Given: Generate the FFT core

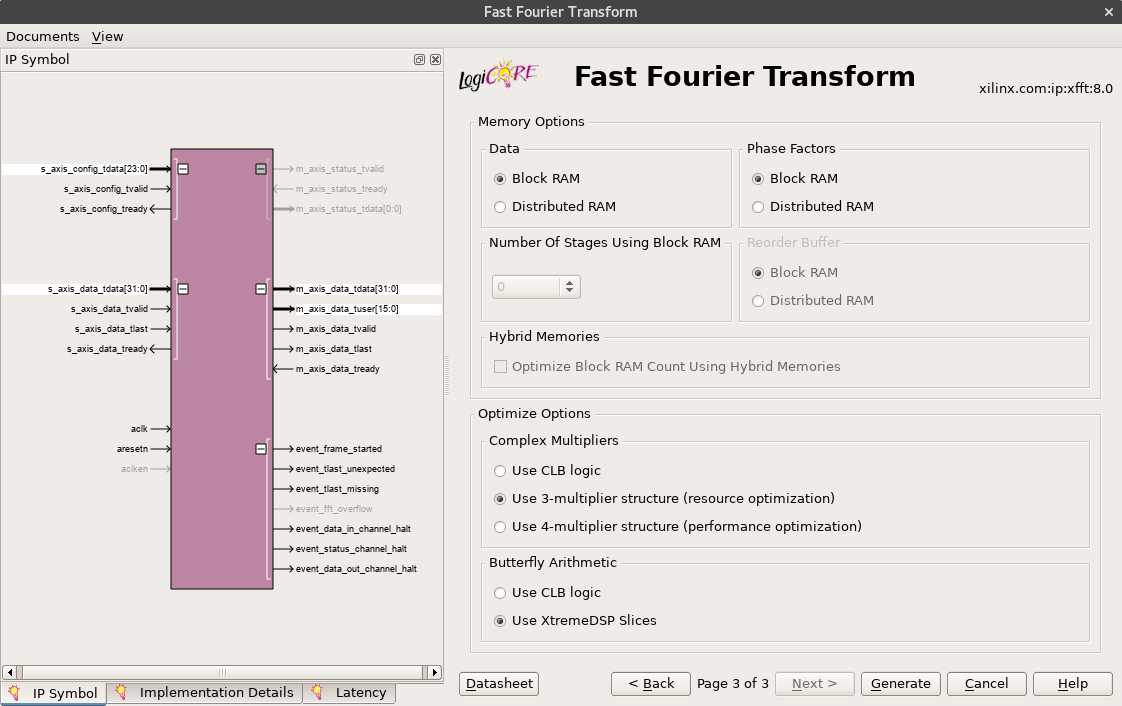Looking at the screenshot, I should [x=901, y=684].
